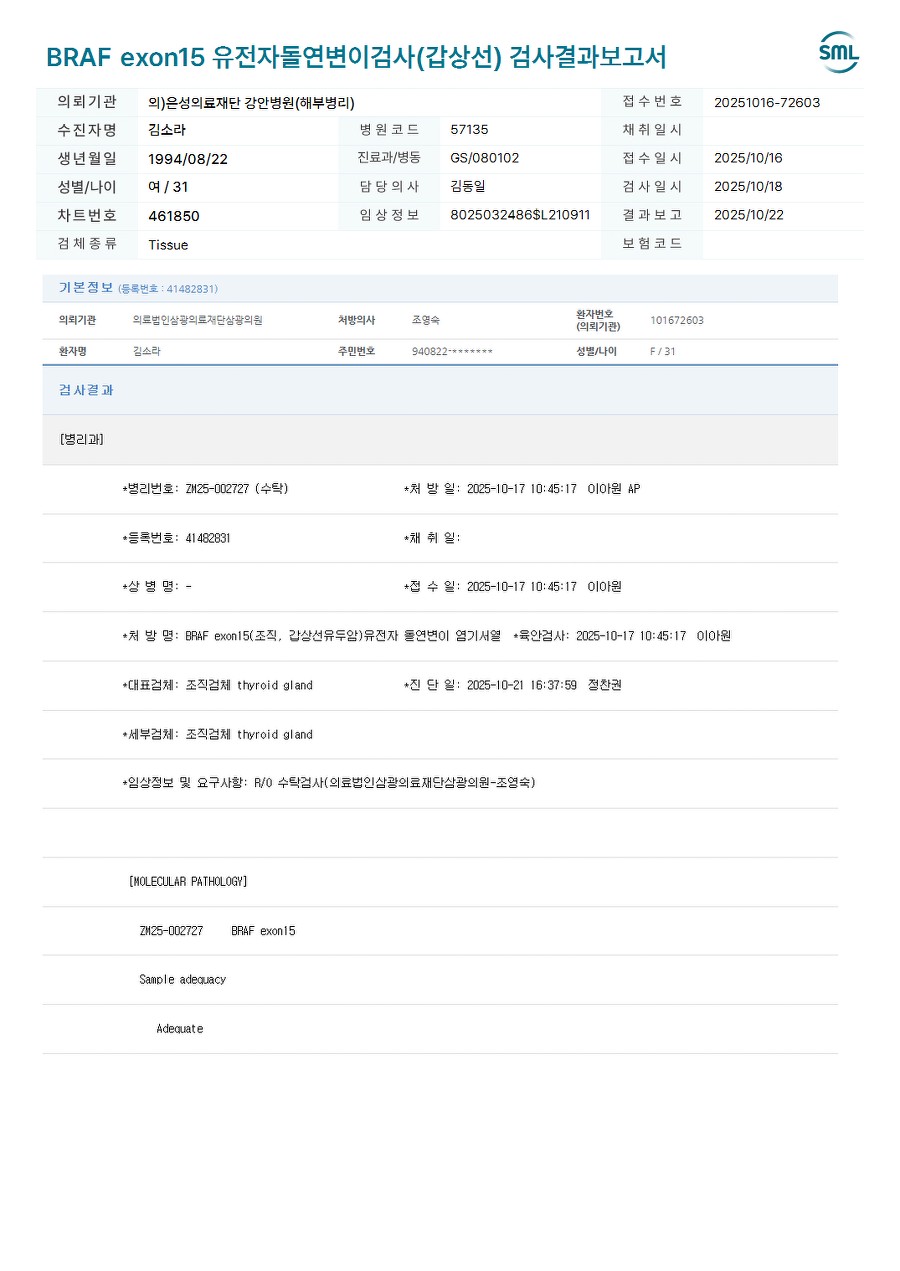Image resolution: width=900 pixels, height=1271 pixels.
Task: Select the 검체종류 value 'Tissue'
Action: point(168,245)
